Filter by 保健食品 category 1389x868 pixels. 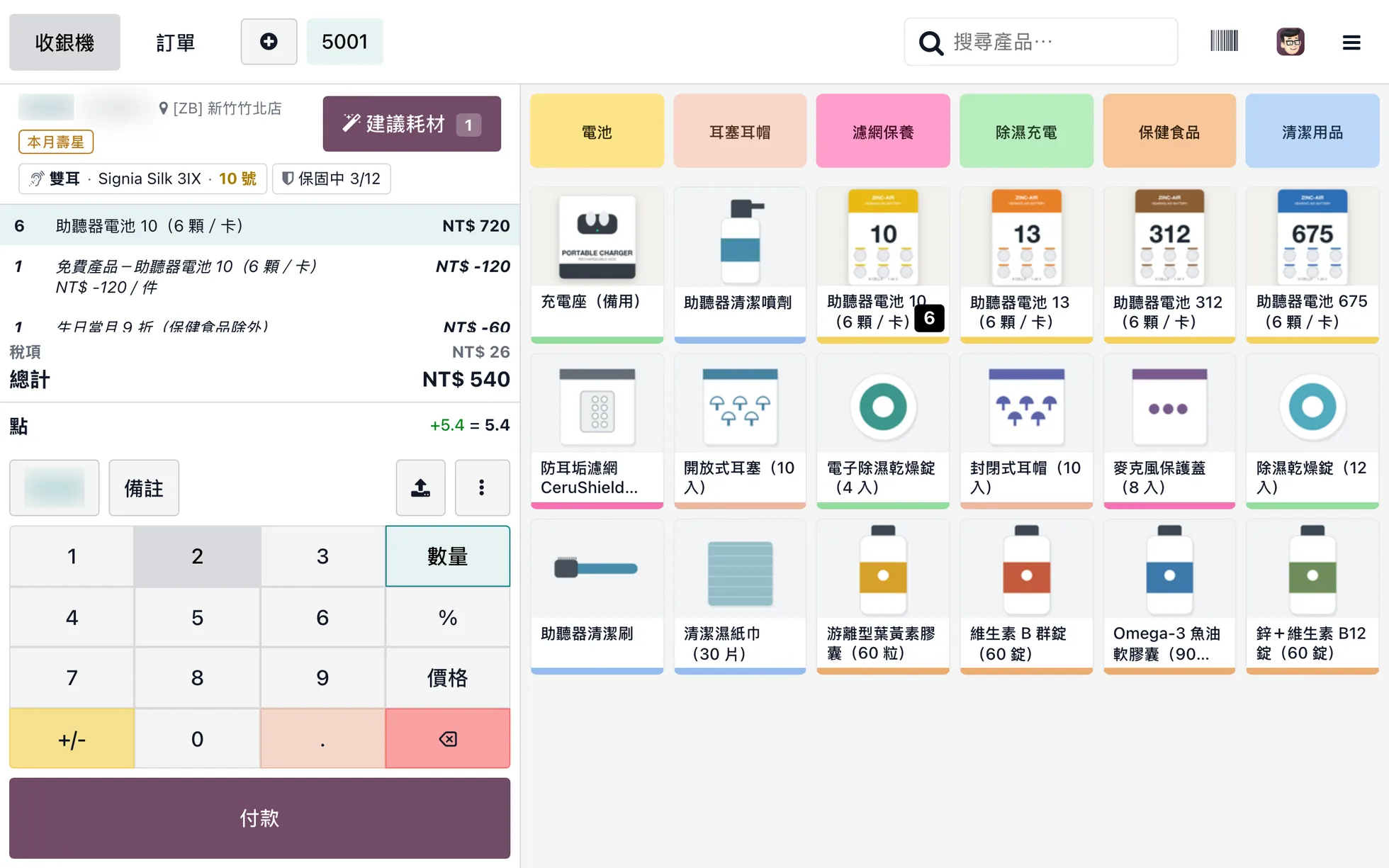tap(1169, 131)
